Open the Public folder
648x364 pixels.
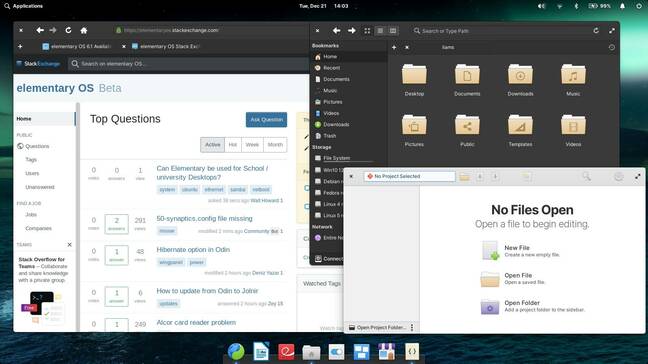(x=467, y=131)
